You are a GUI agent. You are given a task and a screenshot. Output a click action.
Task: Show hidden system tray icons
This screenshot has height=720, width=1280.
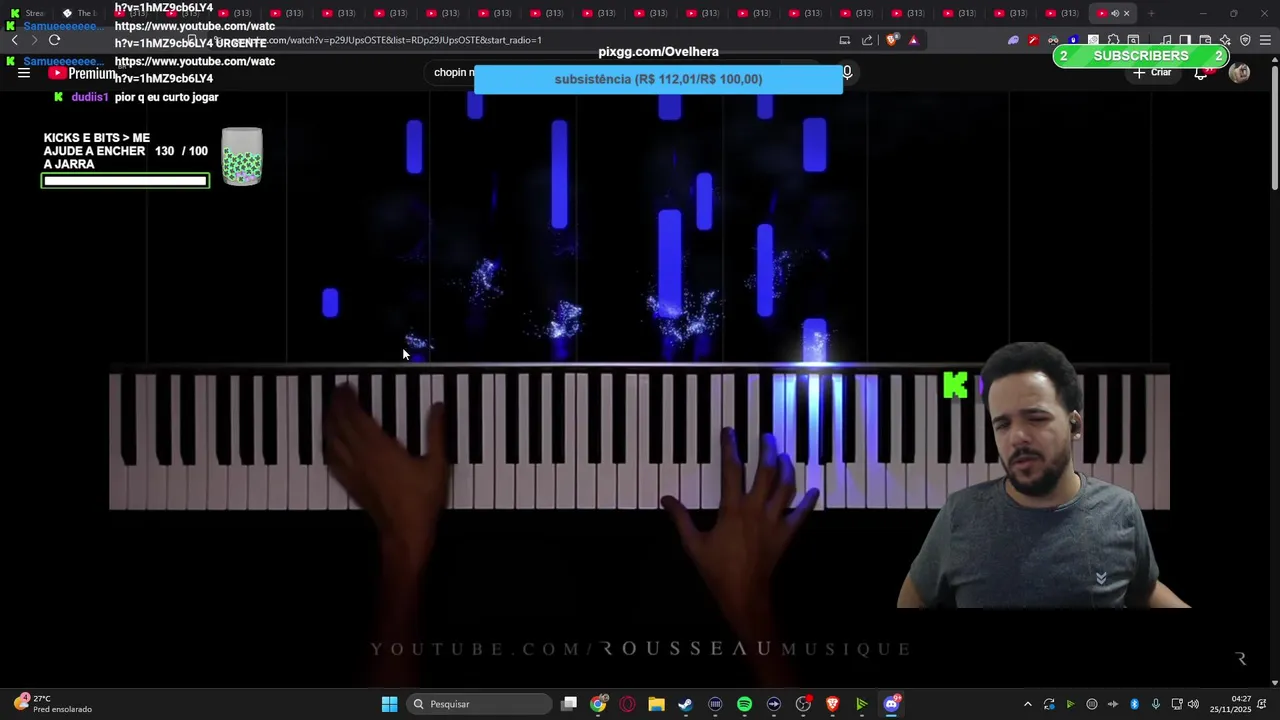(x=1027, y=704)
